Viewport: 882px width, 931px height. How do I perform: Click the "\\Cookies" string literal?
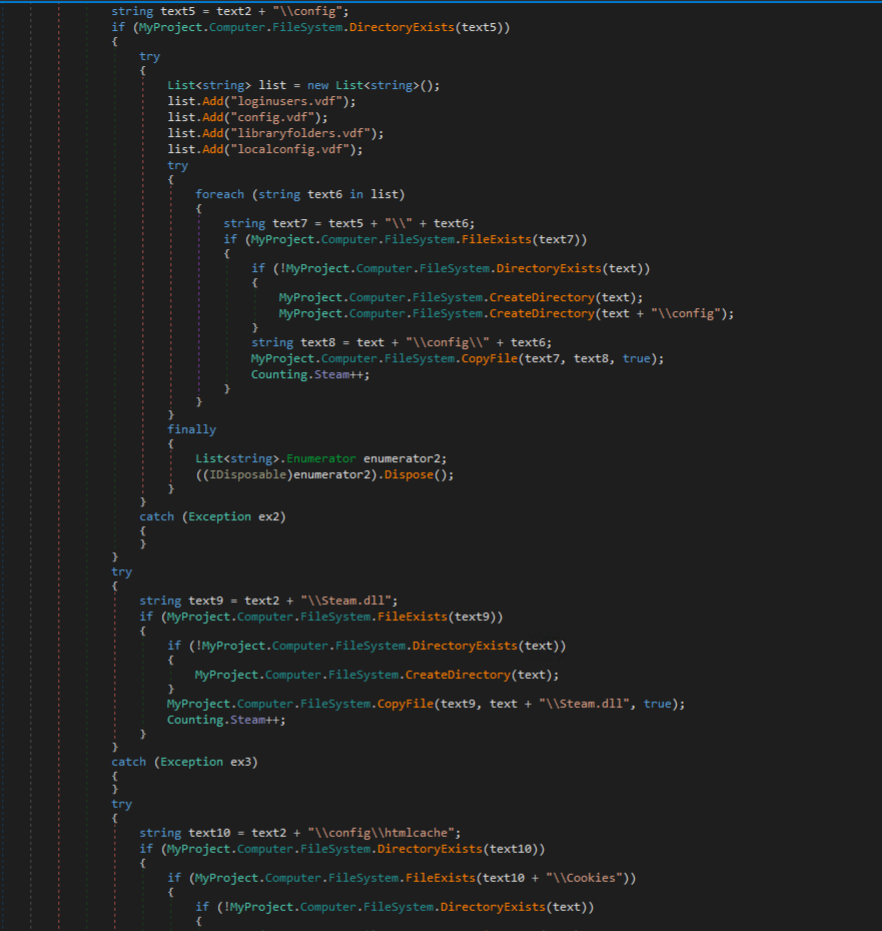pyautogui.click(x=584, y=878)
